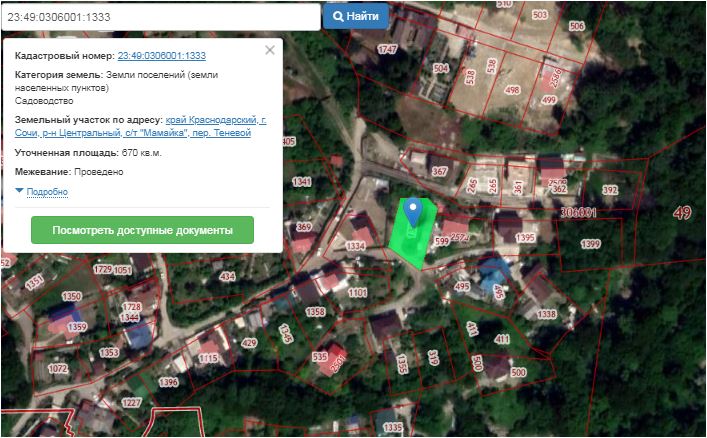
Task: Select parcel 2586 on the map
Action: click(x=556, y=78)
